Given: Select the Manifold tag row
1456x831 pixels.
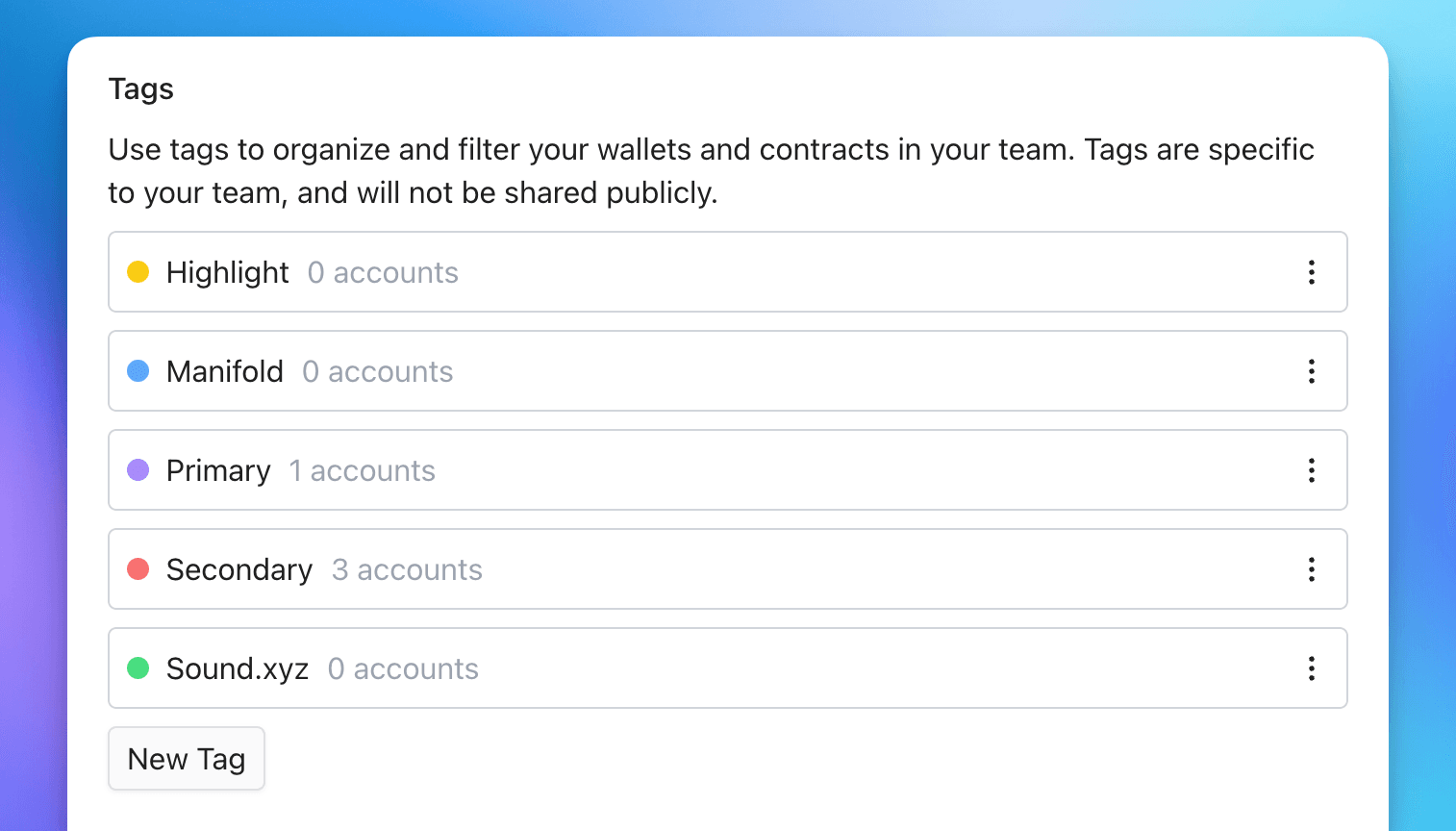Looking at the screenshot, I should point(673,371).
